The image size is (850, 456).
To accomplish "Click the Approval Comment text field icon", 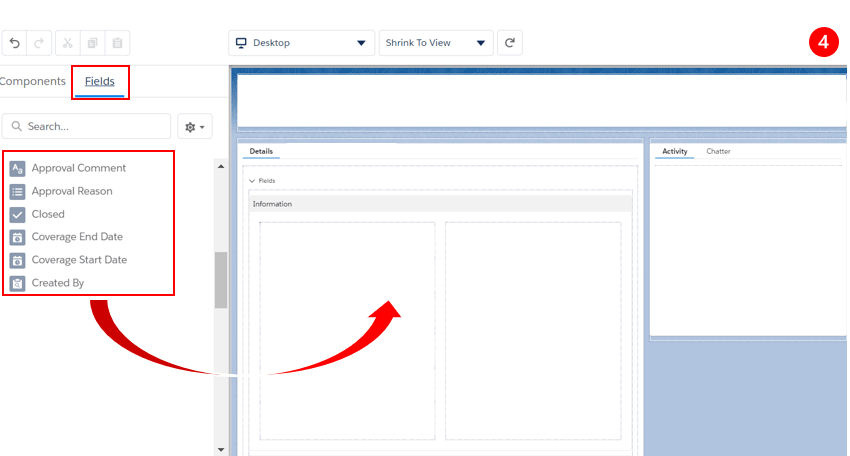I will 17,169.
